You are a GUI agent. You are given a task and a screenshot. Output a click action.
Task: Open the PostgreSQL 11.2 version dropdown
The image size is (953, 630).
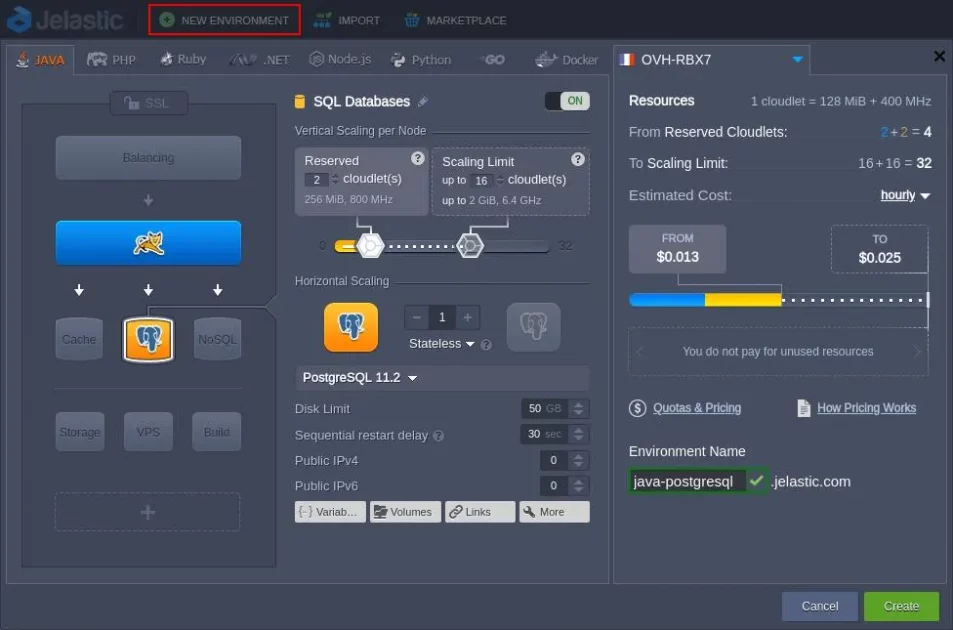[360, 378]
